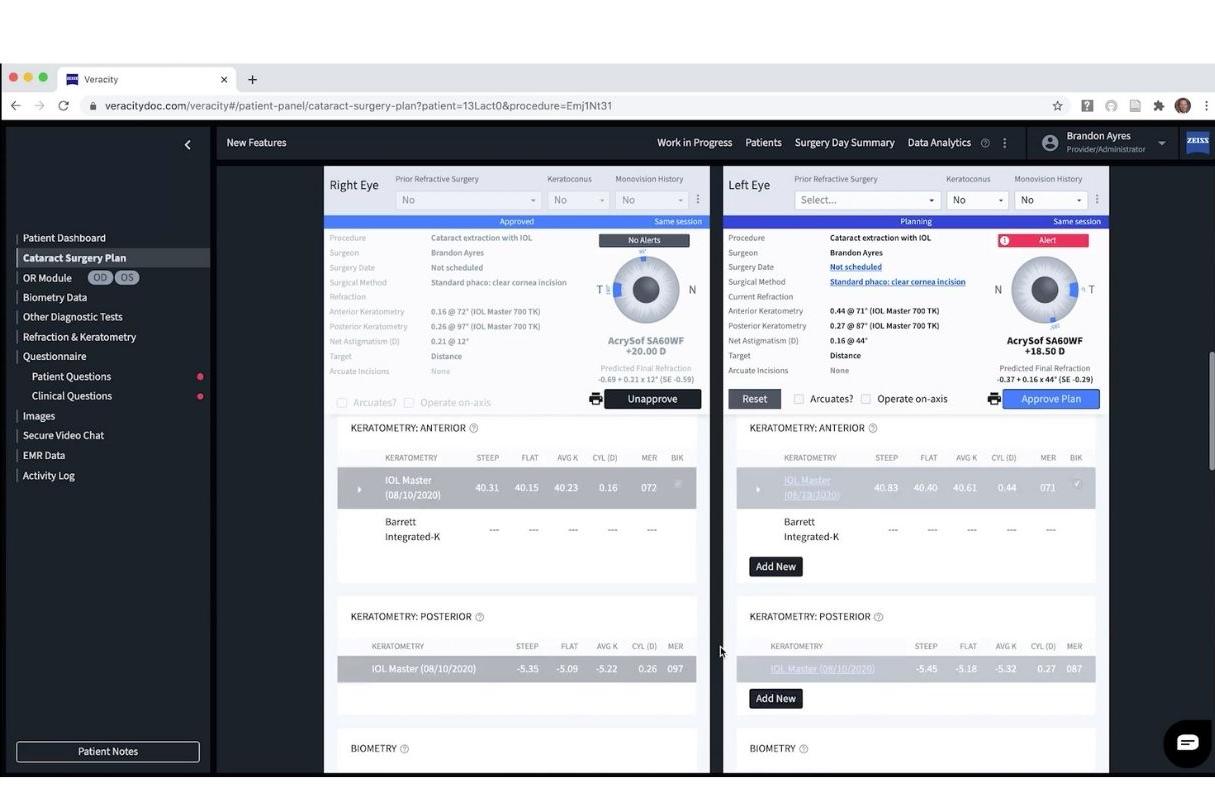
Task: Go to Work in Progress
Action: [x=694, y=143]
